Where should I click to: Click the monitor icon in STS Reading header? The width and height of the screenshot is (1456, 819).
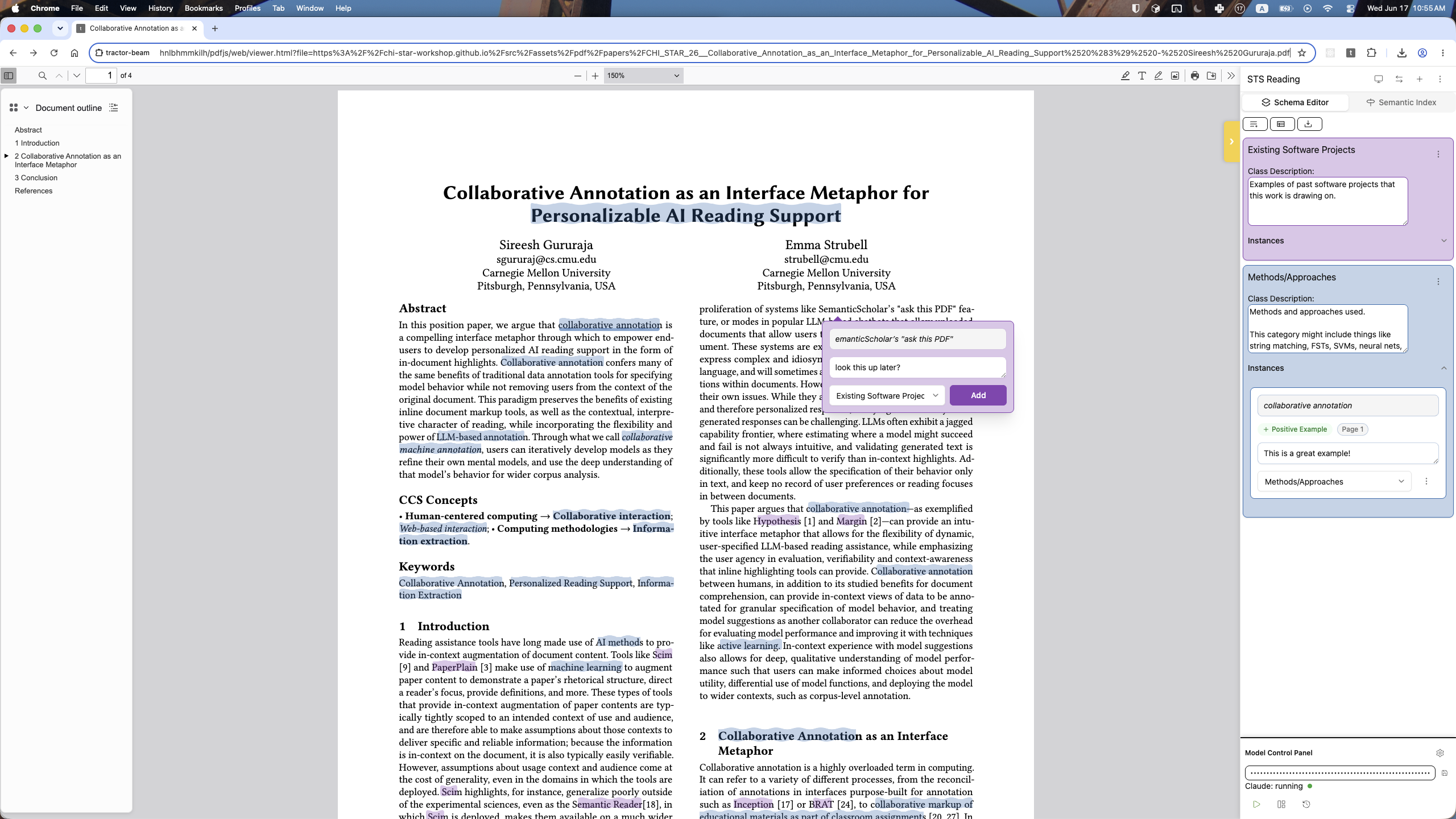(1378, 79)
